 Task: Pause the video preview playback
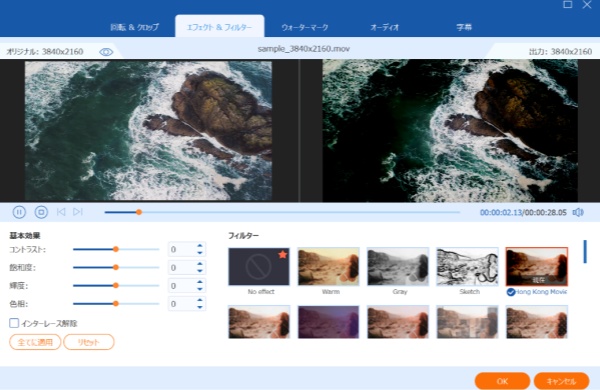pyautogui.click(x=19, y=212)
